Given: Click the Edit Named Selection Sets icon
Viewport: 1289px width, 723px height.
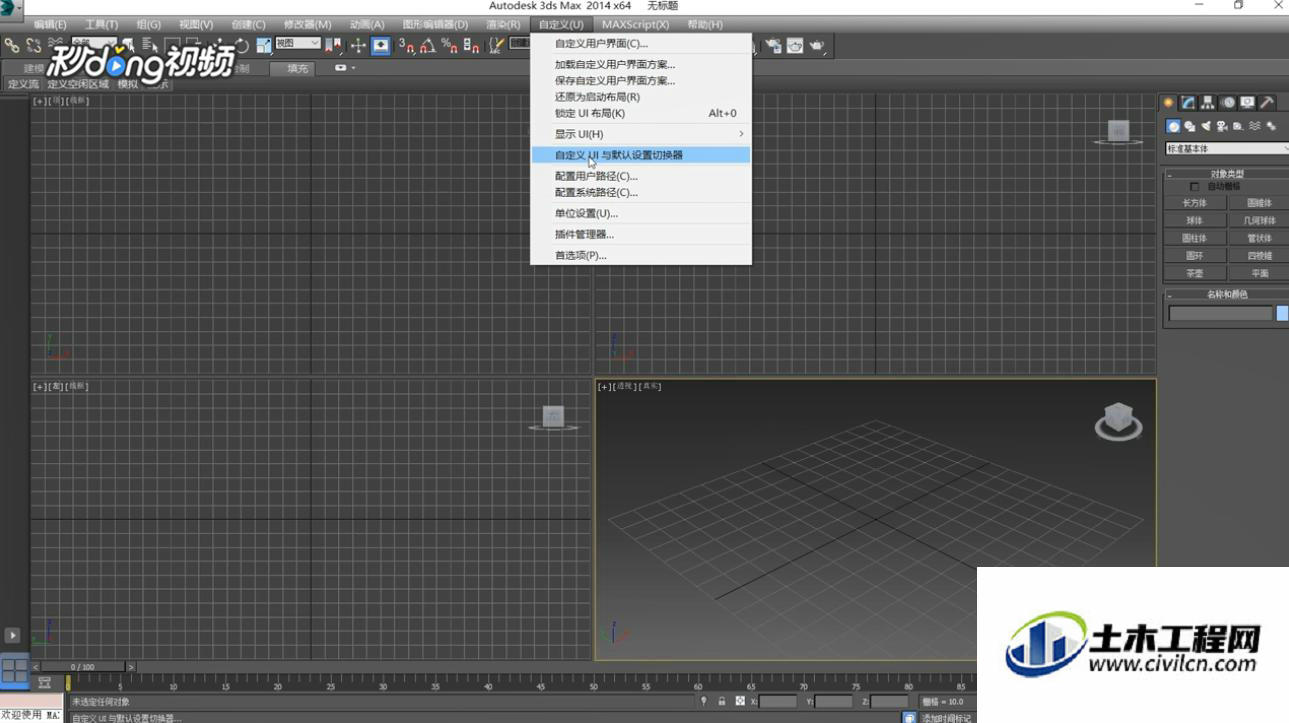Looking at the screenshot, I should tap(496, 46).
